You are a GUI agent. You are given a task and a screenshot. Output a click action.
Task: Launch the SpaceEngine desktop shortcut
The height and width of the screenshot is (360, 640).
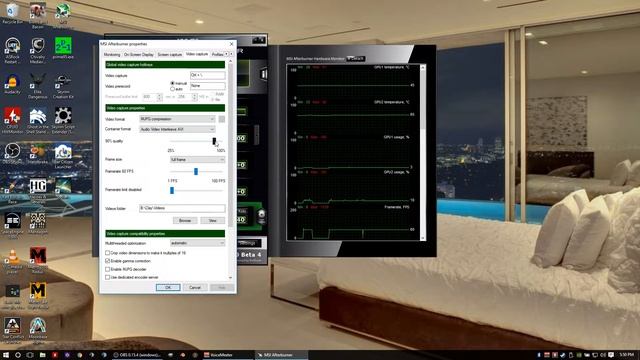[13, 225]
